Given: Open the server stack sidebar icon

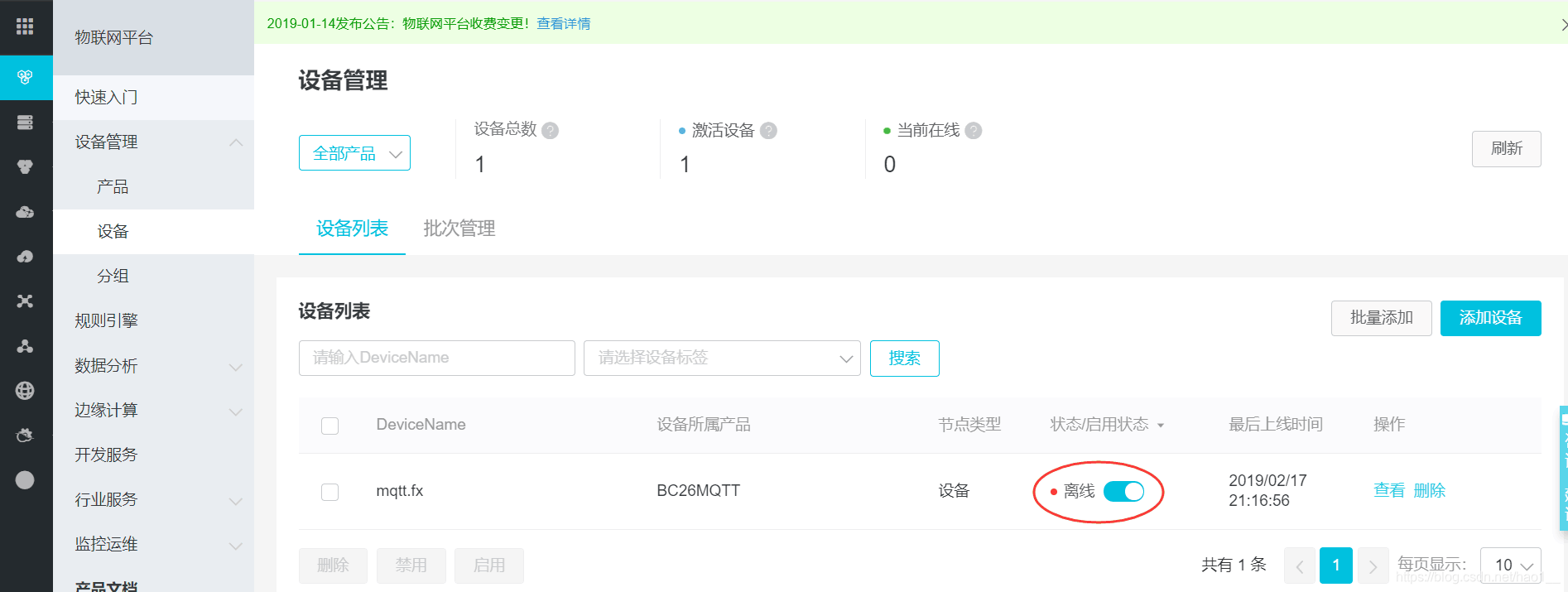Looking at the screenshot, I should [25, 123].
